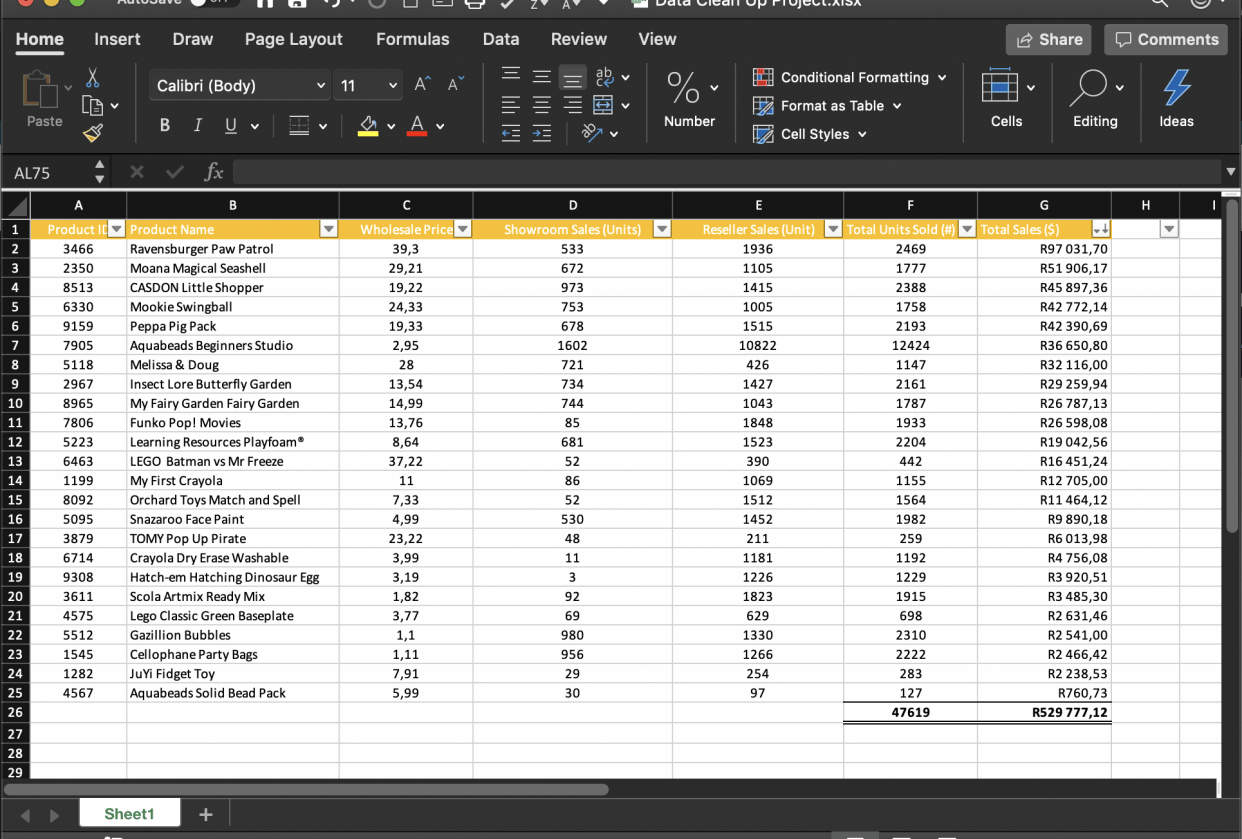Screen dimensions: 1242x839
Task: Toggle Underline formatting
Action: click(230, 126)
